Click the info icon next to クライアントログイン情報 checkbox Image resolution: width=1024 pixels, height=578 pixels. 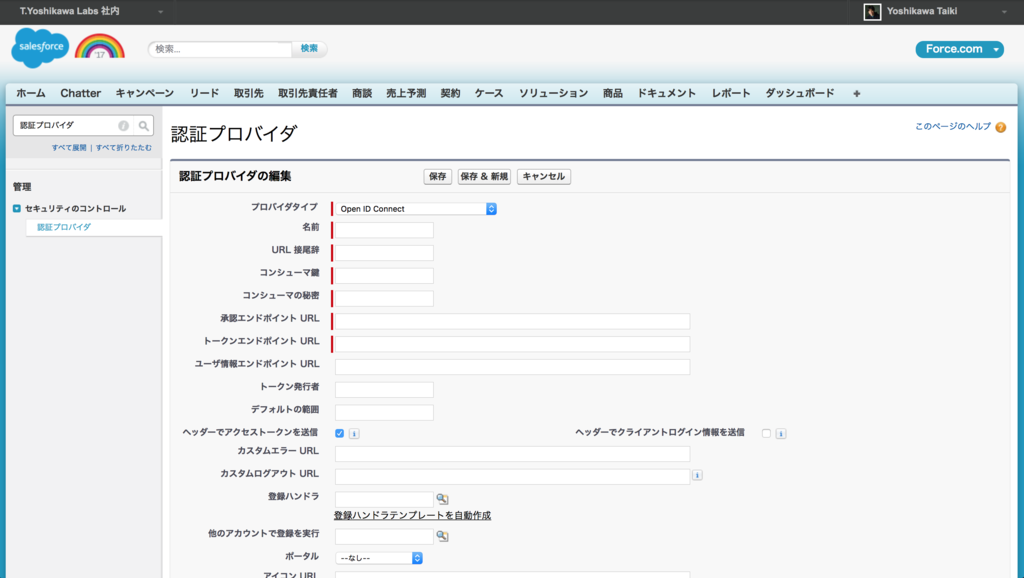780,433
